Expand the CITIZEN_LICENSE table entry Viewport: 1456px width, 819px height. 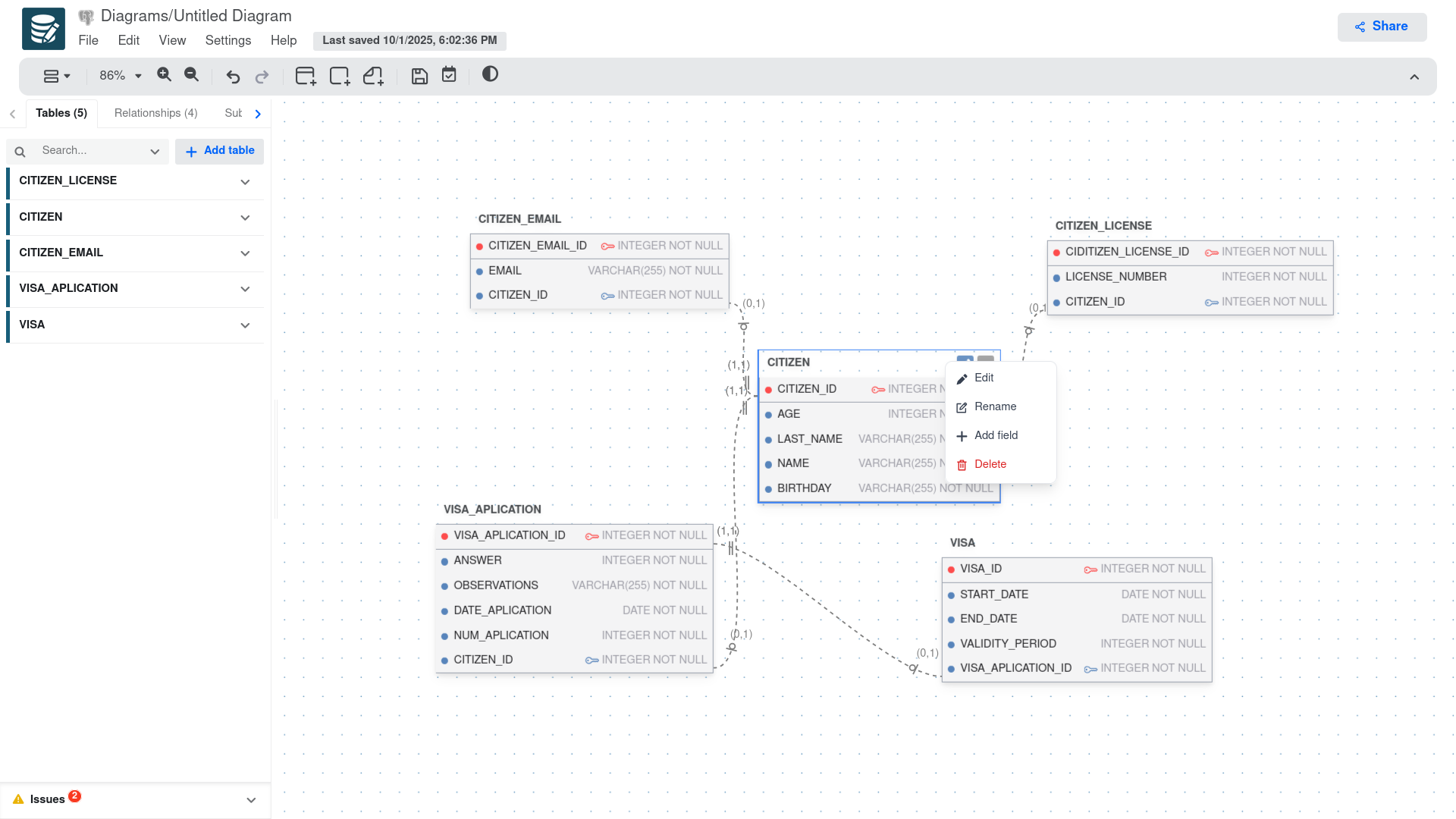tap(245, 182)
